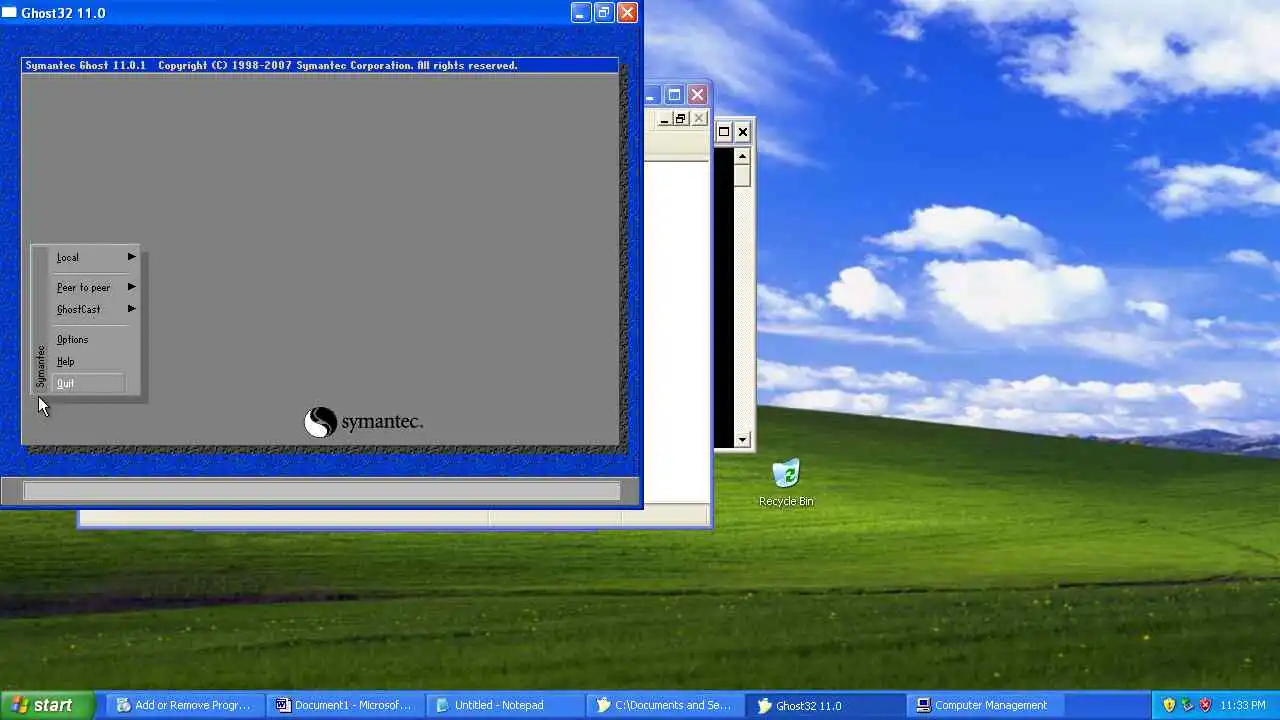Close the Ghost32 11.0 window

click(x=627, y=12)
